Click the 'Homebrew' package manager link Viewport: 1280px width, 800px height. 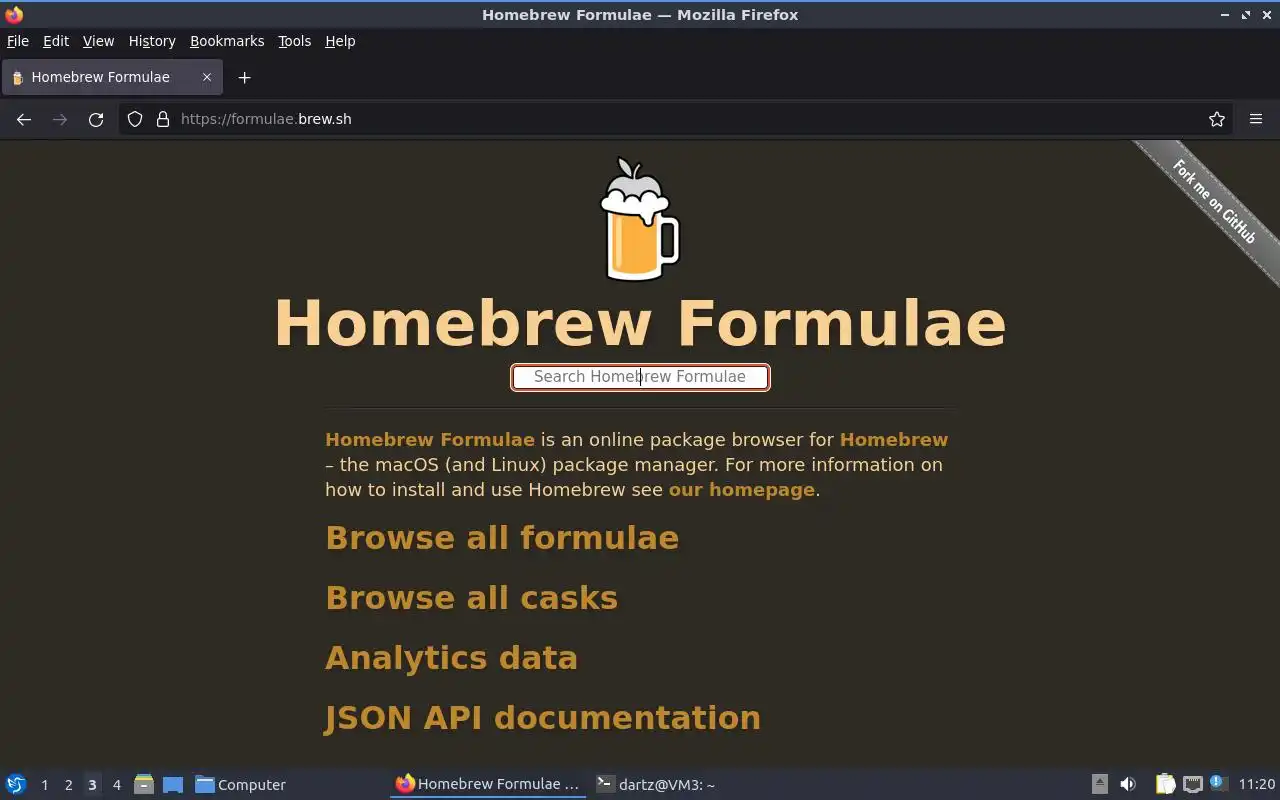tap(894, 440)
